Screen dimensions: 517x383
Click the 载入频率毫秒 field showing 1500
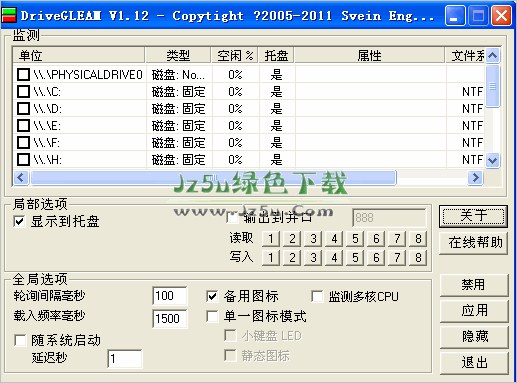170,319
